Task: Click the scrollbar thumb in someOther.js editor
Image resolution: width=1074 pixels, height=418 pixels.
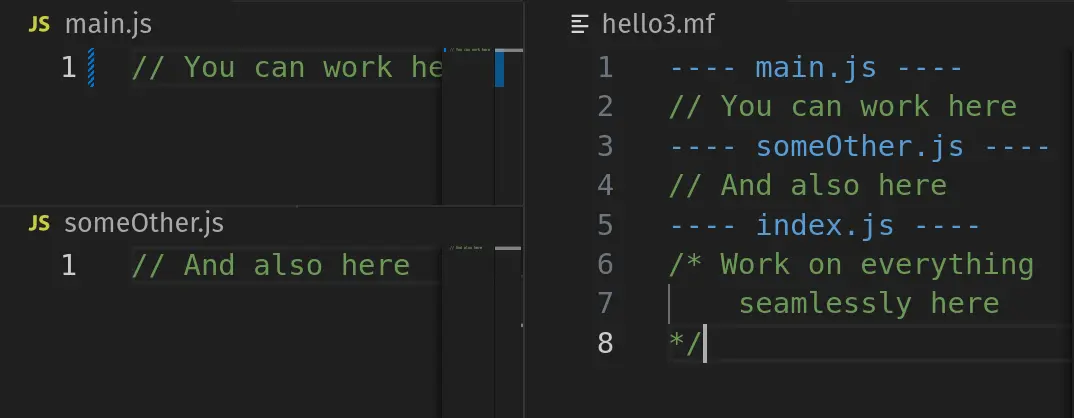Action: click(508, 248)
